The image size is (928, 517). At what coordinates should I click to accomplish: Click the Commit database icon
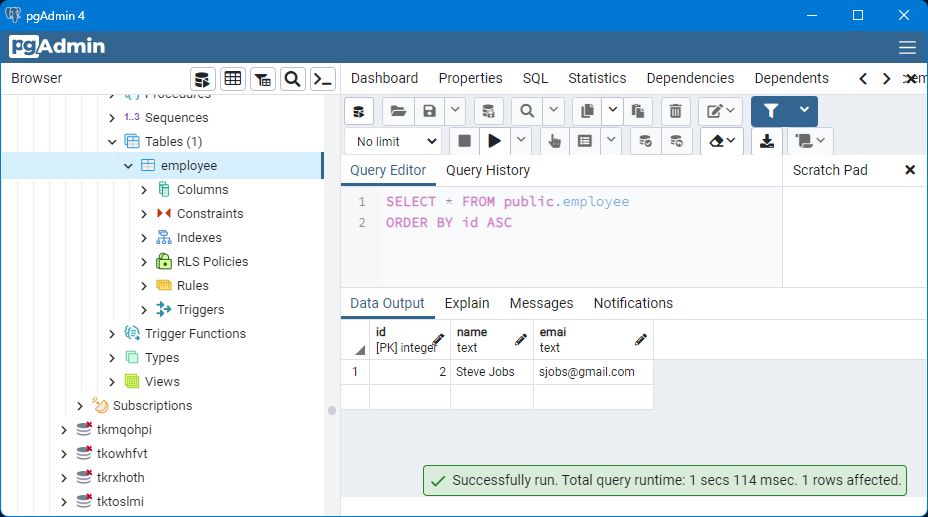tap(645, 141)
